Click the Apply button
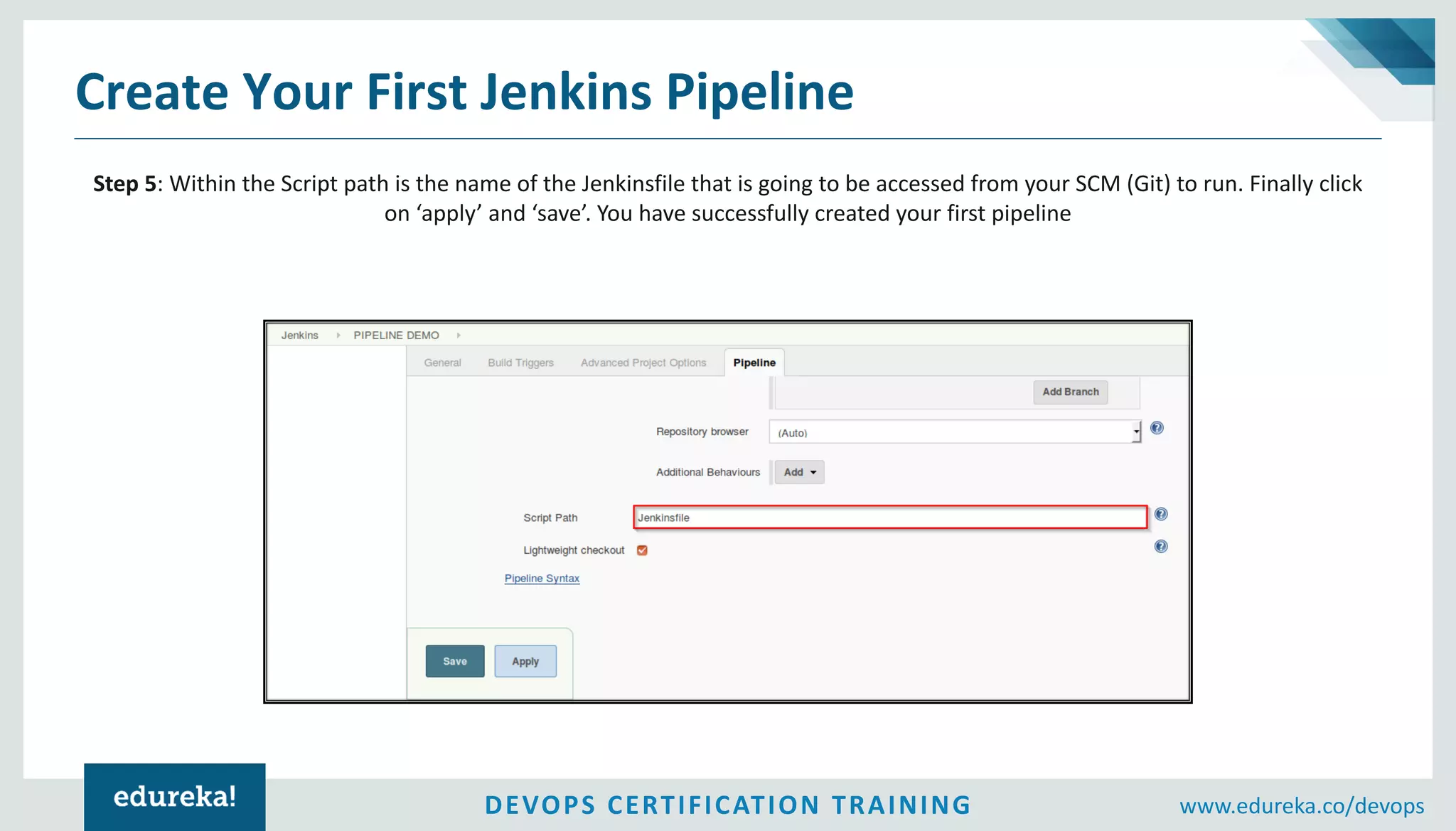Screen dimensions: 1456x831 (525, 661)
